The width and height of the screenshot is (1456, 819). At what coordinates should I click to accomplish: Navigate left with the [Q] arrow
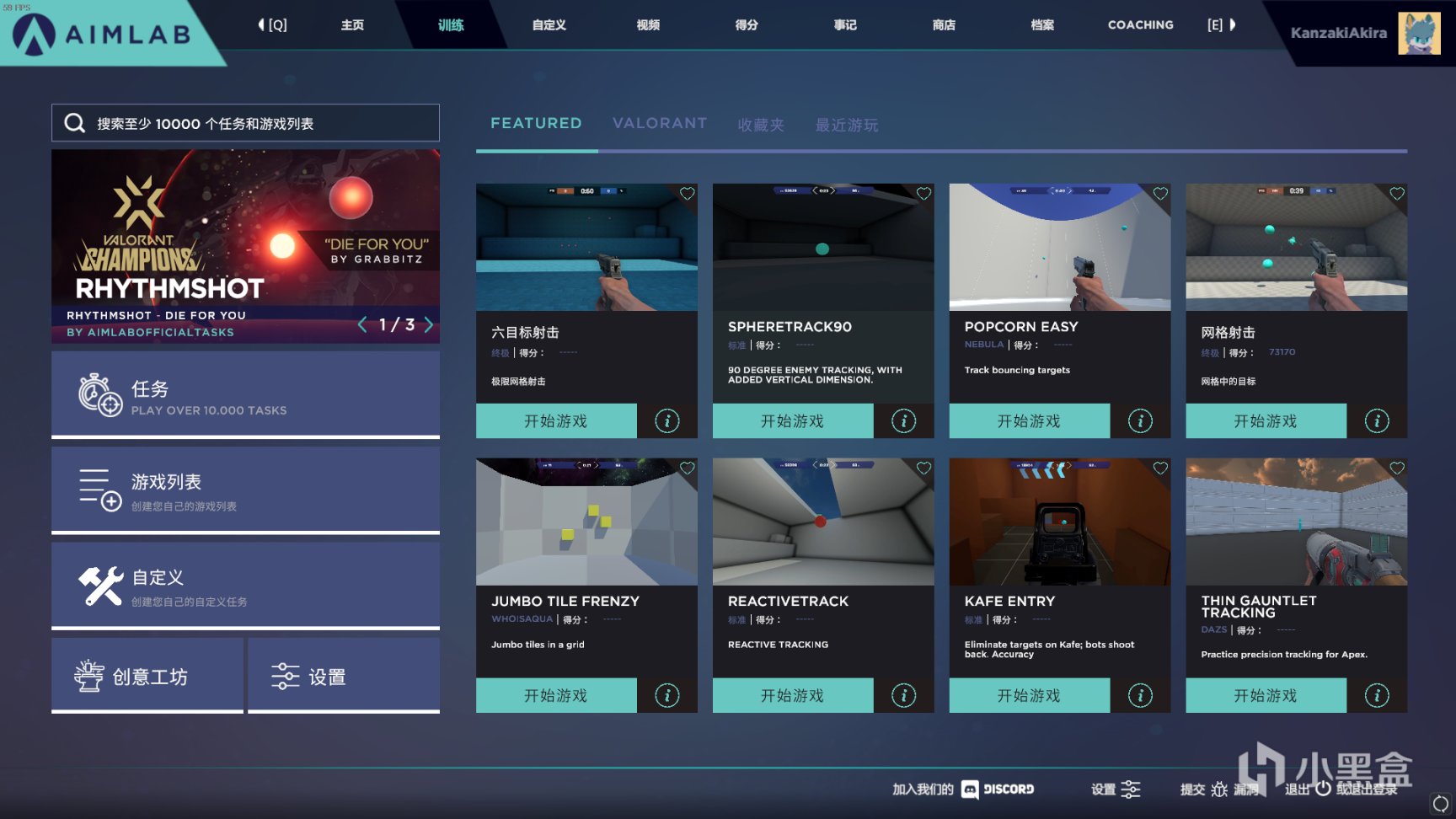[272, 25]
